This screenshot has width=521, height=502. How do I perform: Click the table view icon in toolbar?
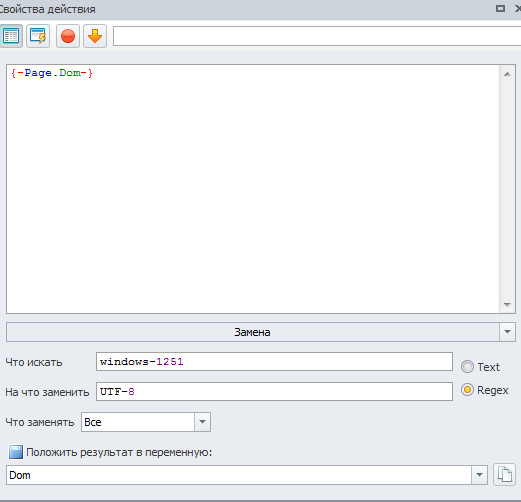point(11,36)
